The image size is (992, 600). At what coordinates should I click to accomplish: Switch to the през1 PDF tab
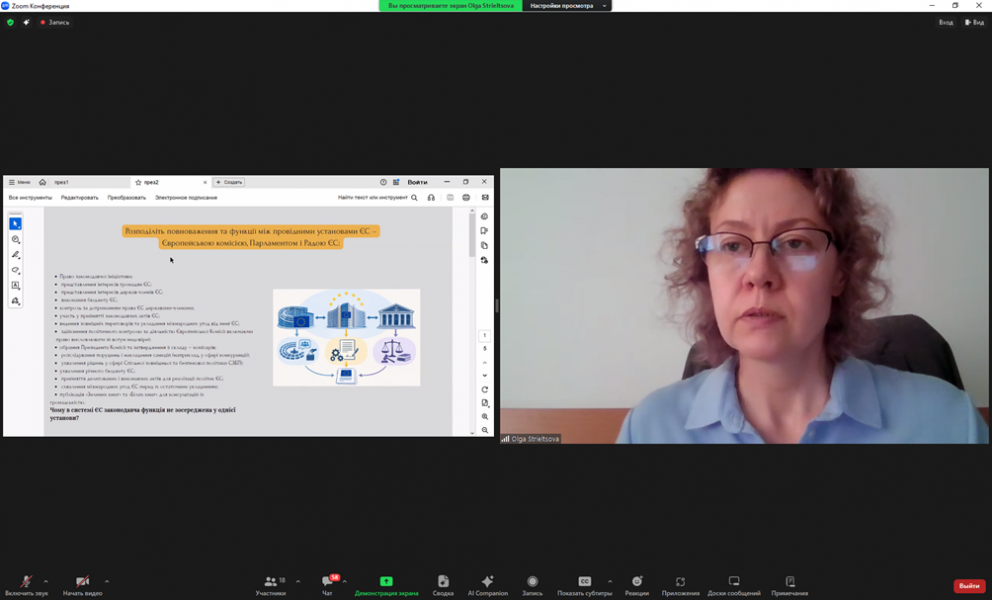click(61, 182)
